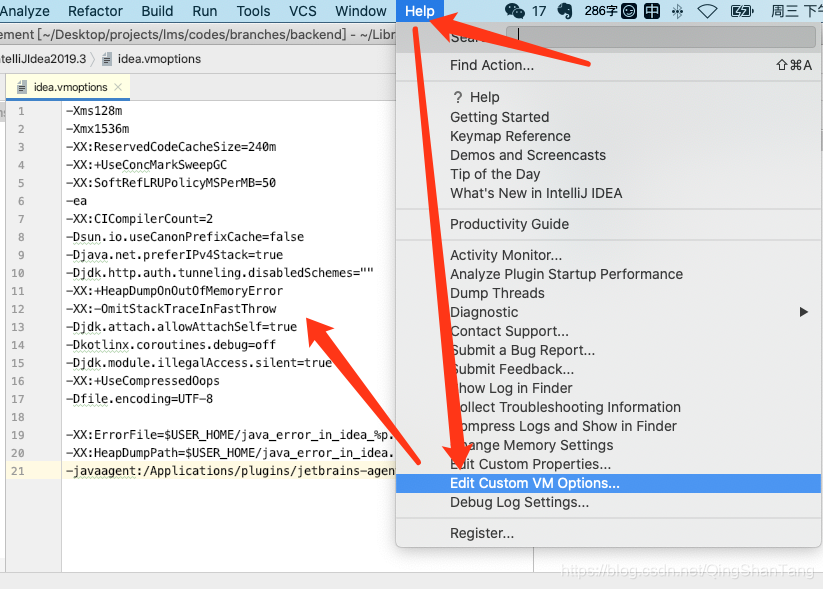823x589 pixels.
Task: Click the useCanonPrefixCache=false line
Action: click(185, 237)
